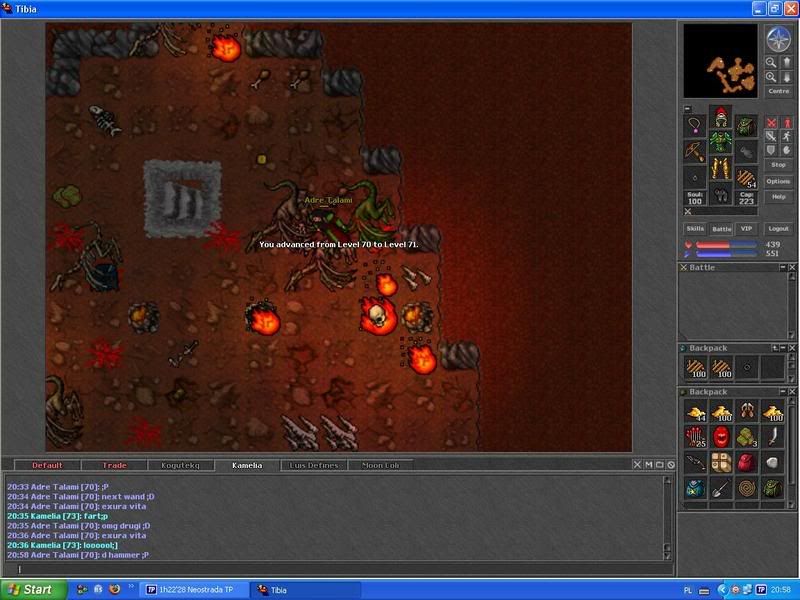The image size is (800, 600).
Task: Click the Stop button
Action: click(x=779, y=165)
